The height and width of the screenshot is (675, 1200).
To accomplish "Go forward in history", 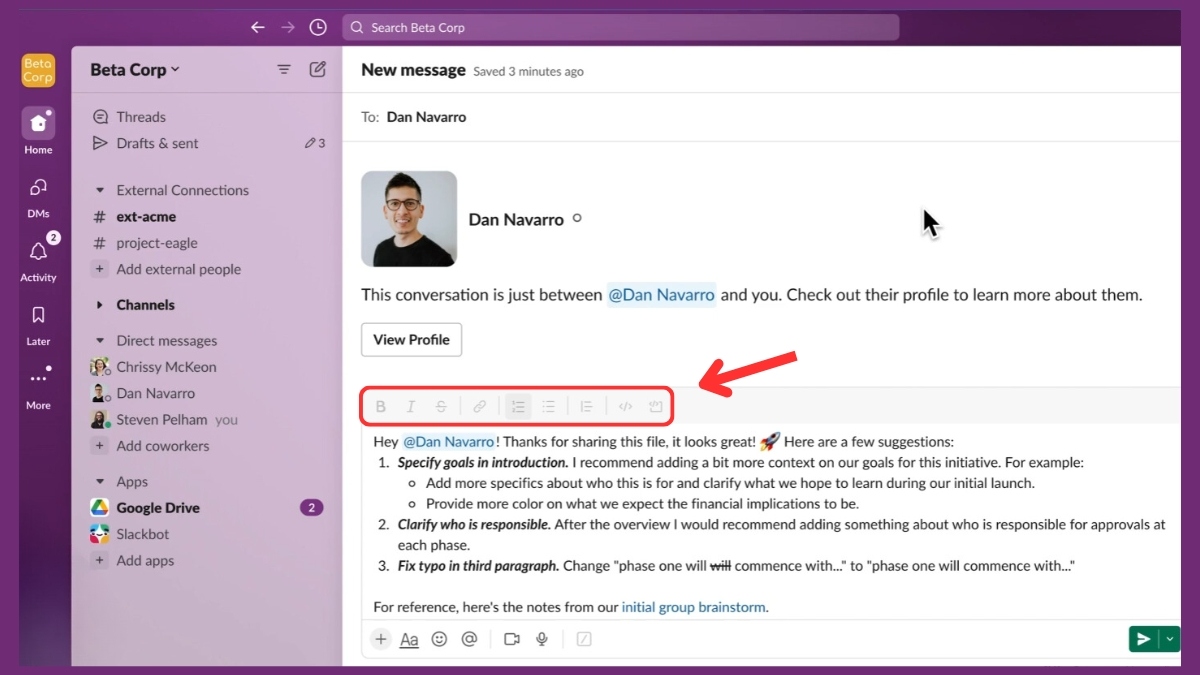I will 288,27.
